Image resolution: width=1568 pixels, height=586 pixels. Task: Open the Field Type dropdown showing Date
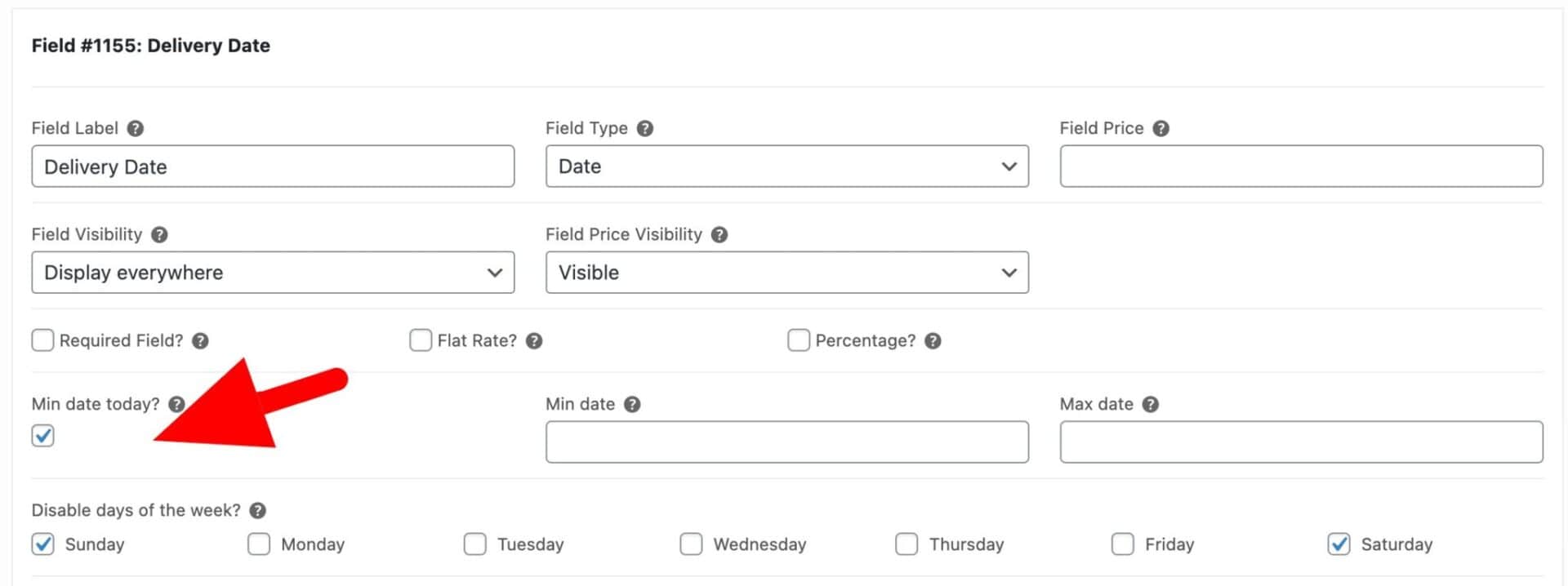pos(787,166)
